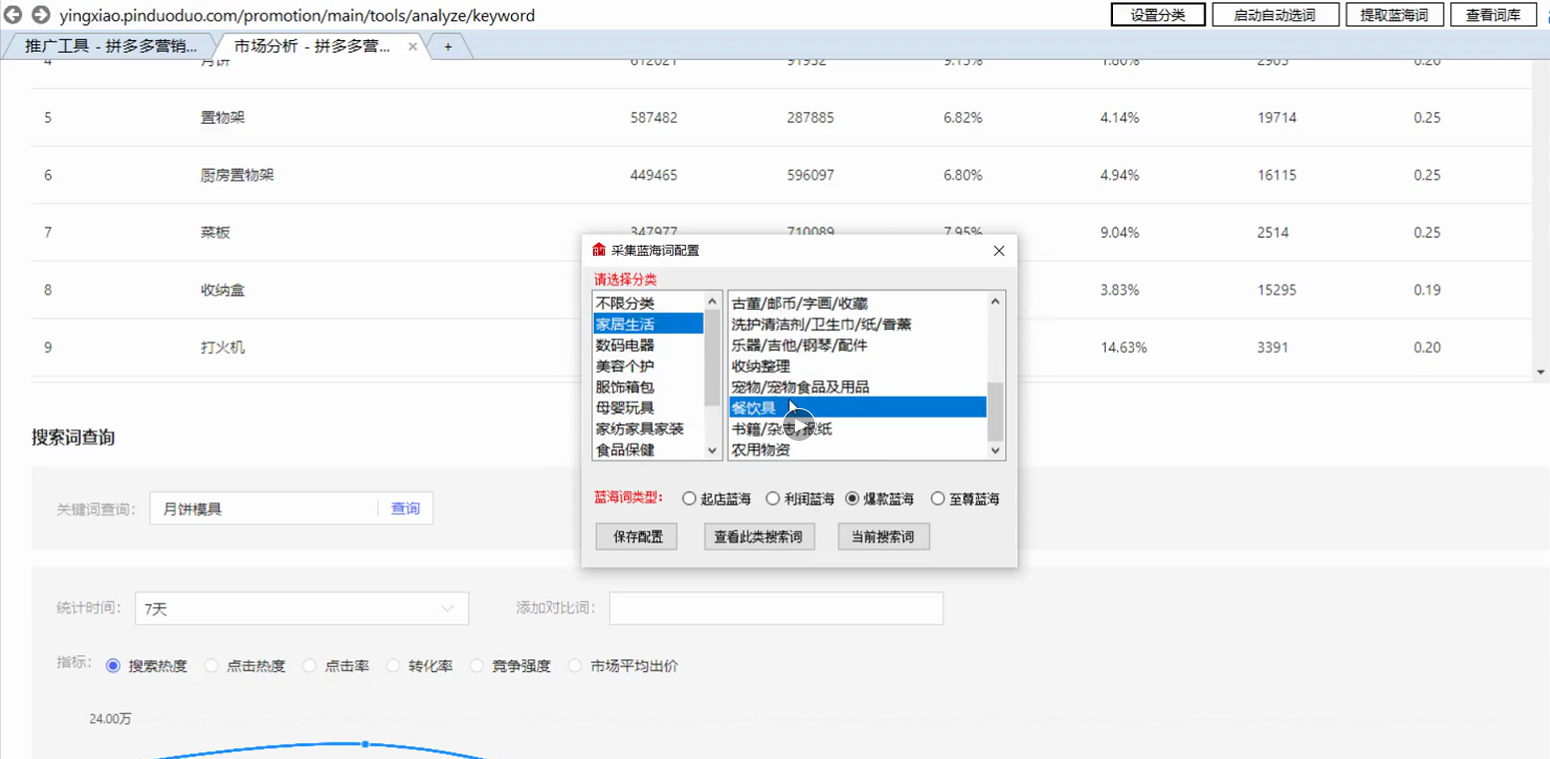Expand the 统计时间 7天 dropdown
The image size is (1550, 759).
(x=446, y=608)
